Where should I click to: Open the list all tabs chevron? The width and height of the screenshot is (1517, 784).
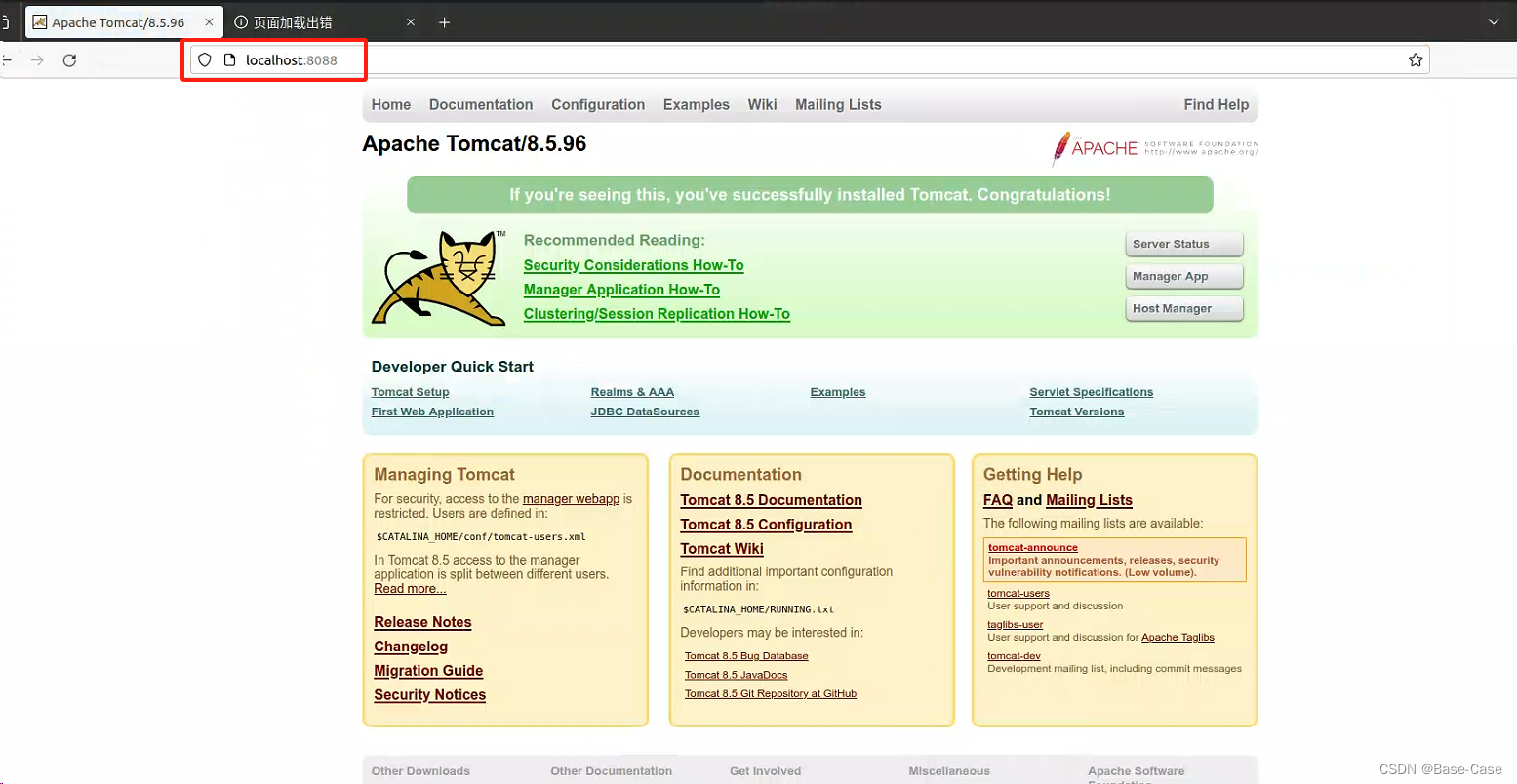tap(1494, 22)
